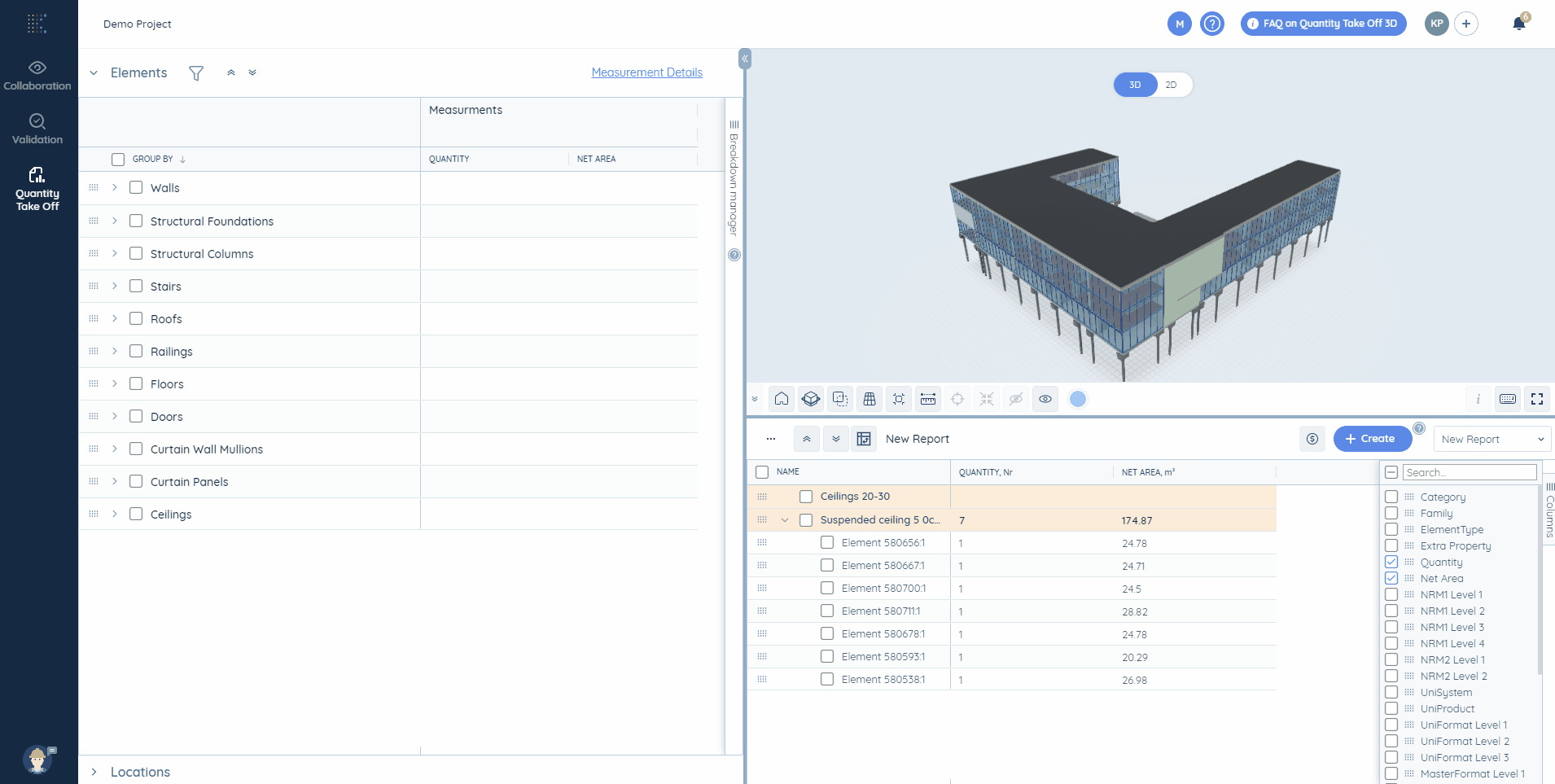Check the Walls checkbox
This screenshot has height=784, width=1555.
tap(136, 187)
